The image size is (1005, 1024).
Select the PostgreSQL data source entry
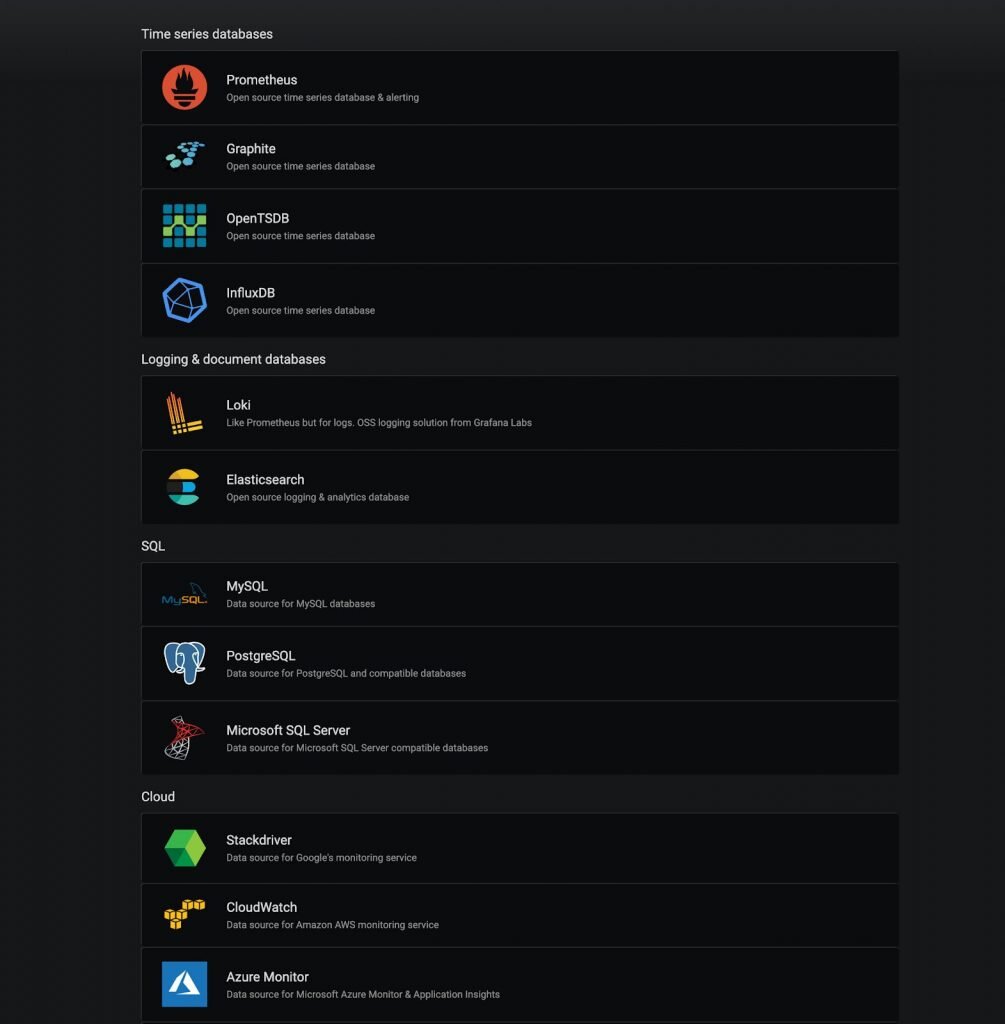pyautogui.click(x=520, y=663)
